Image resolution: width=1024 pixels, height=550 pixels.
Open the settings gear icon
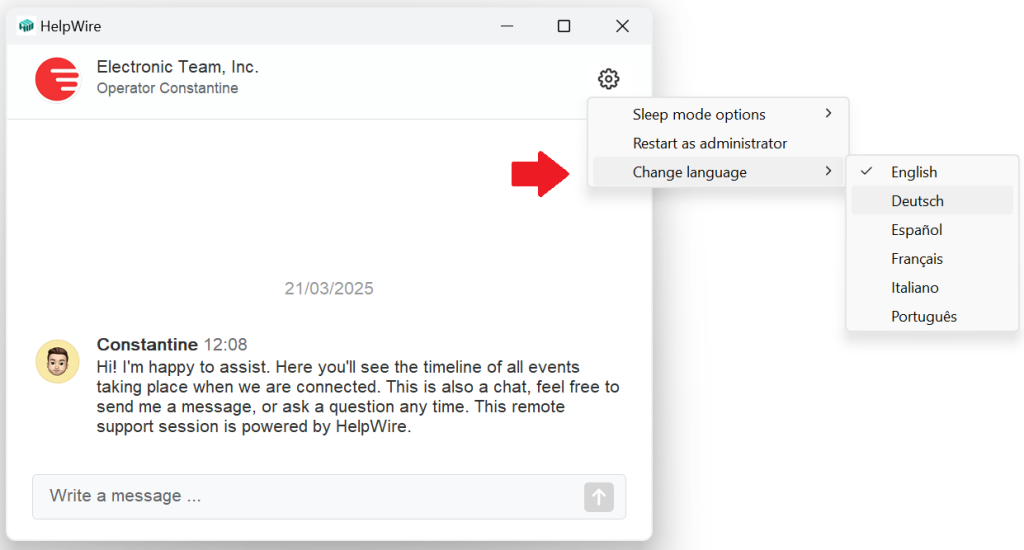coord(609,78)
